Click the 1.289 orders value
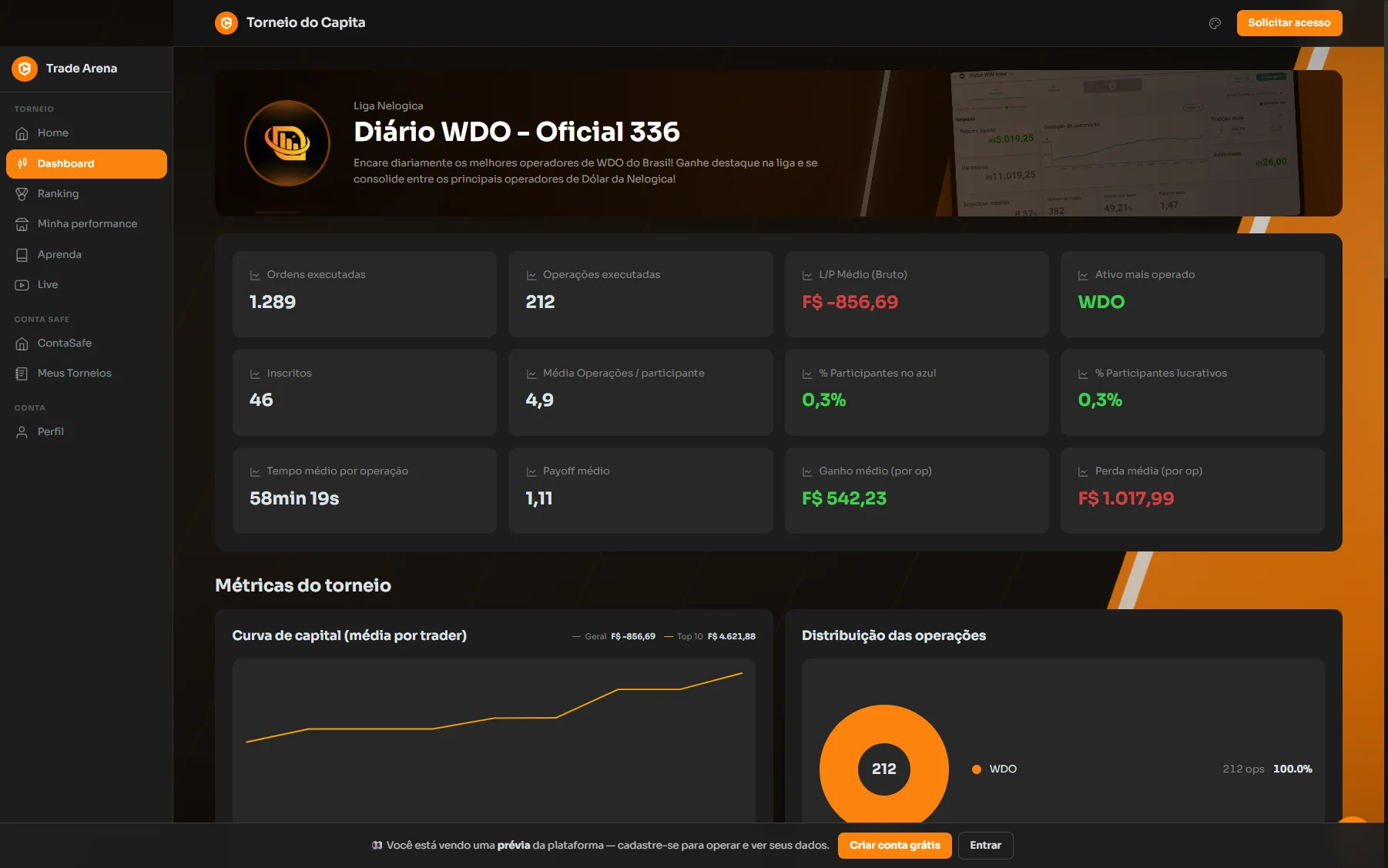Screen dimensions: 1388x868 [273, 302]
